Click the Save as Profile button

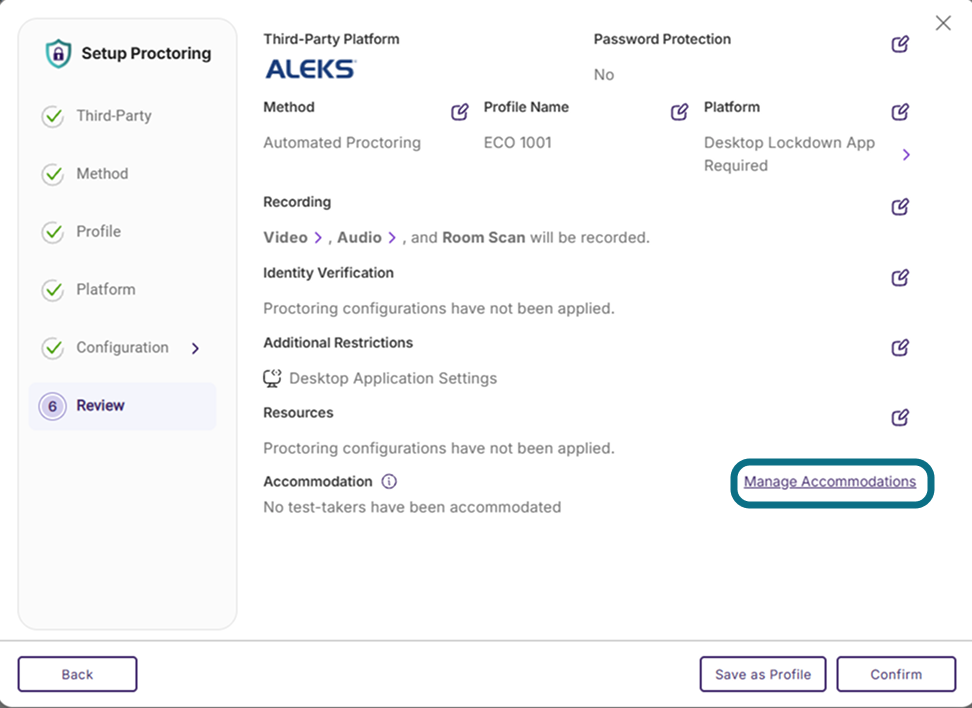[x=762, y=674]
